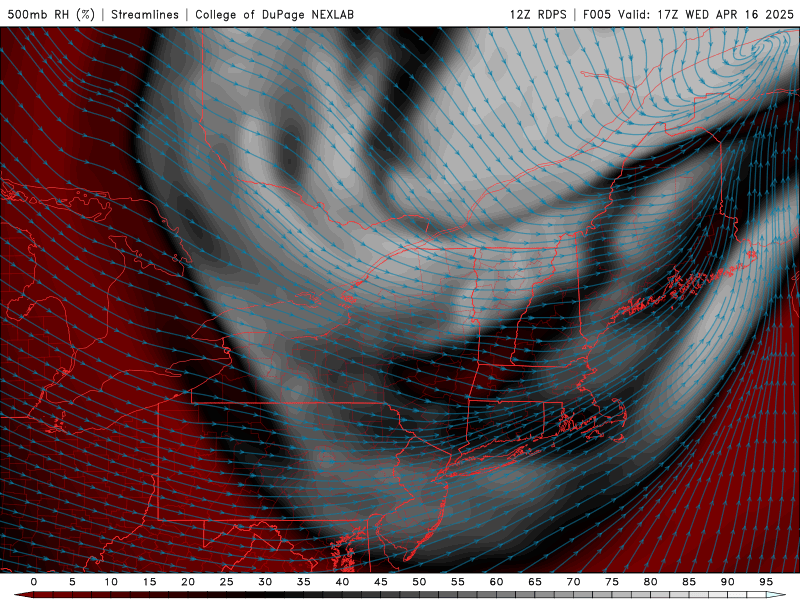Click the colorbar label "80"
The width and height of the screenshot is (800, 600).
(651, 582)
